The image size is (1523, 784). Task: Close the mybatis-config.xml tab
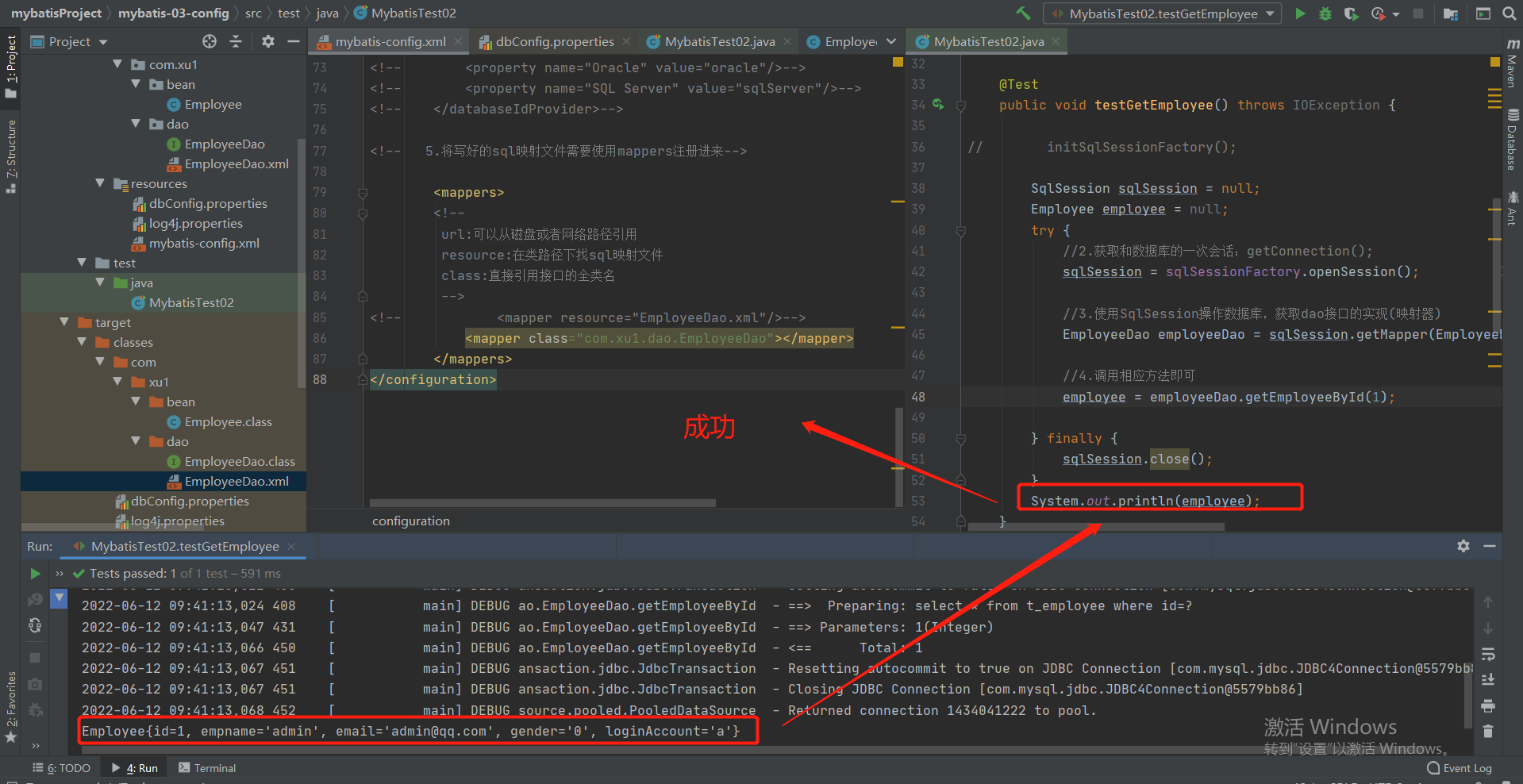point(458,41)
